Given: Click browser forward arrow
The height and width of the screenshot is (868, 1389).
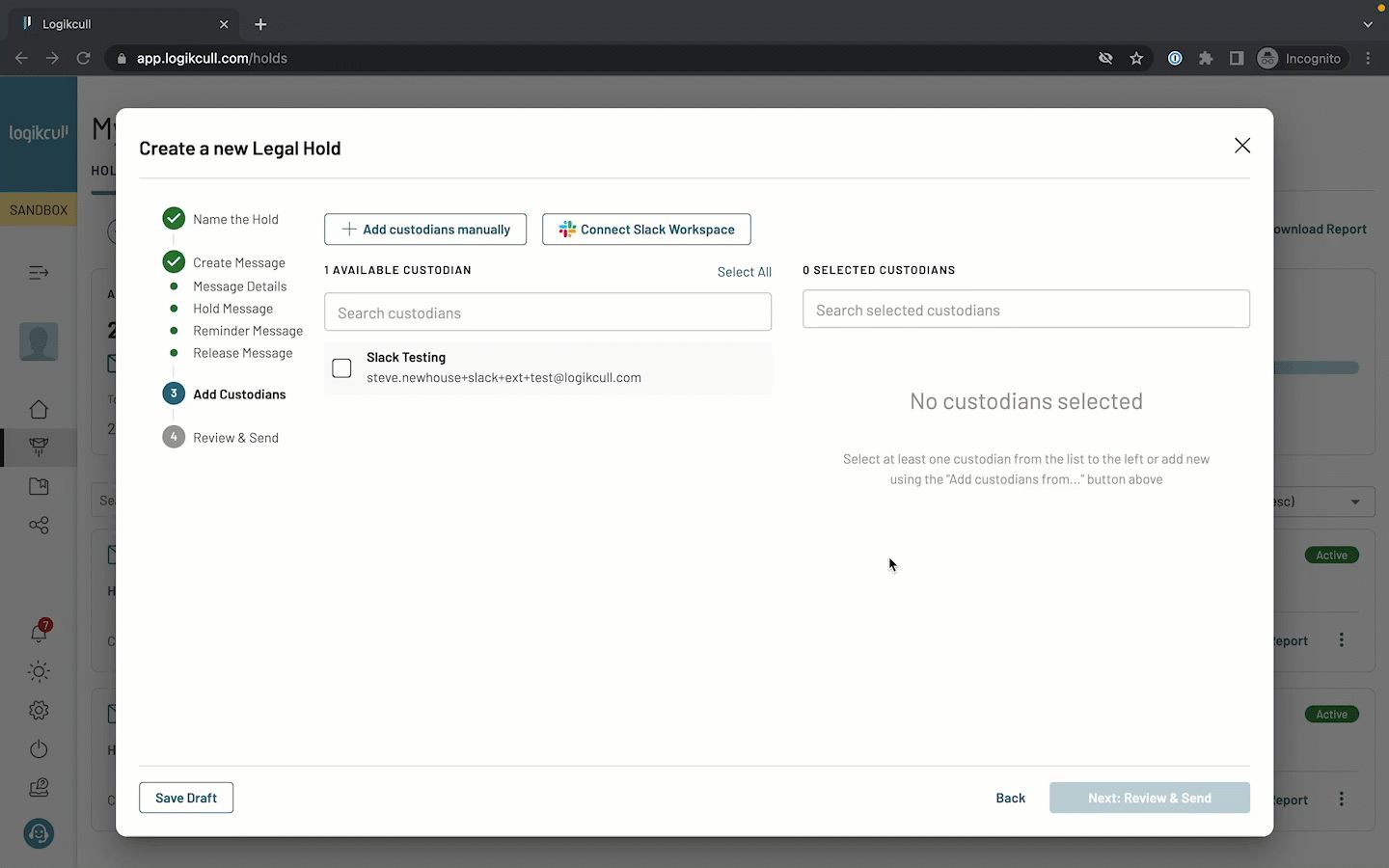Looking at the screenshot, I should coord(52,58).
